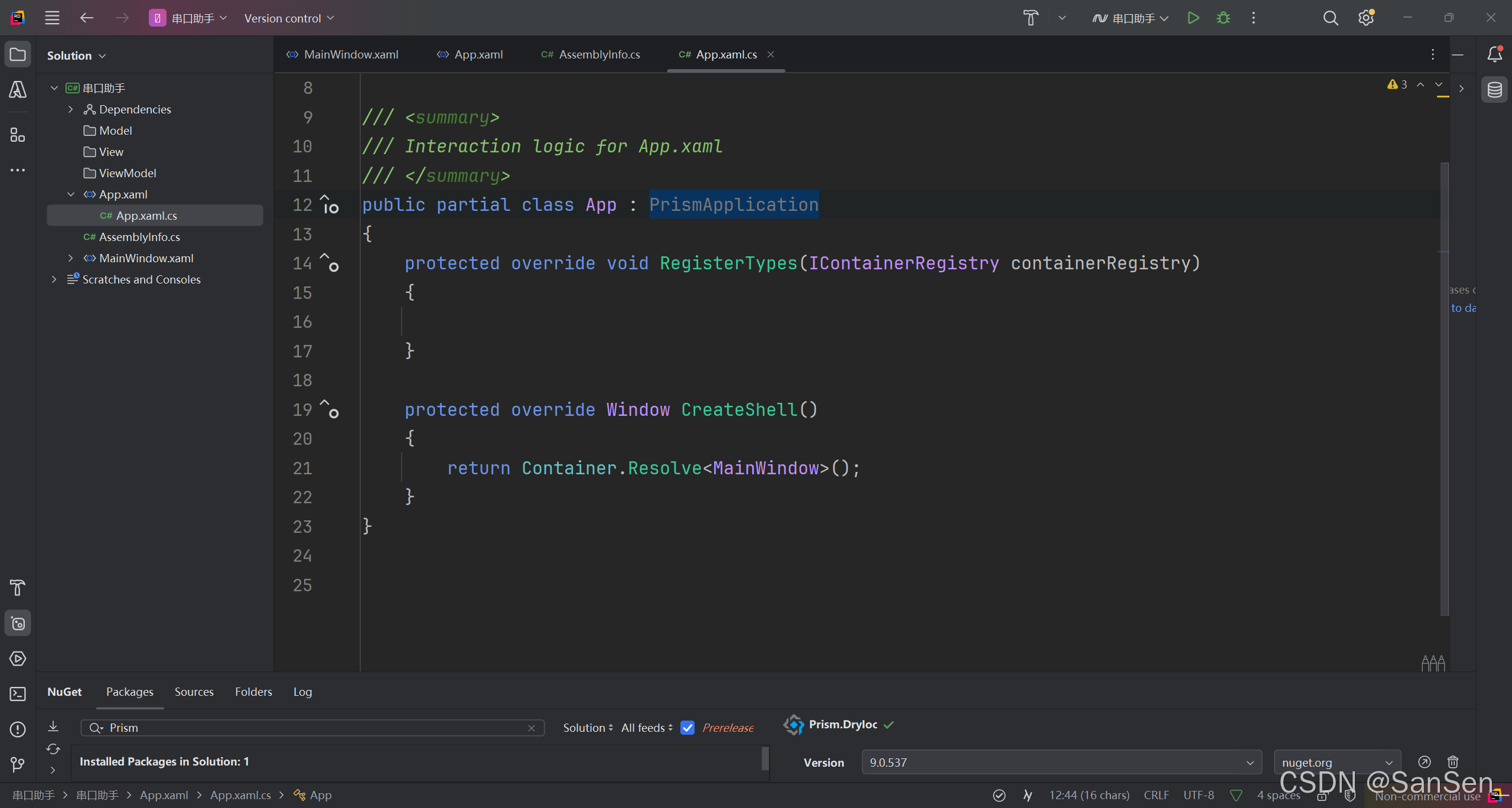The width and height of the screenshot is (1512, 808).
Task: Click CRLF line separator in status bar
Action: (x=1156, y=795)
